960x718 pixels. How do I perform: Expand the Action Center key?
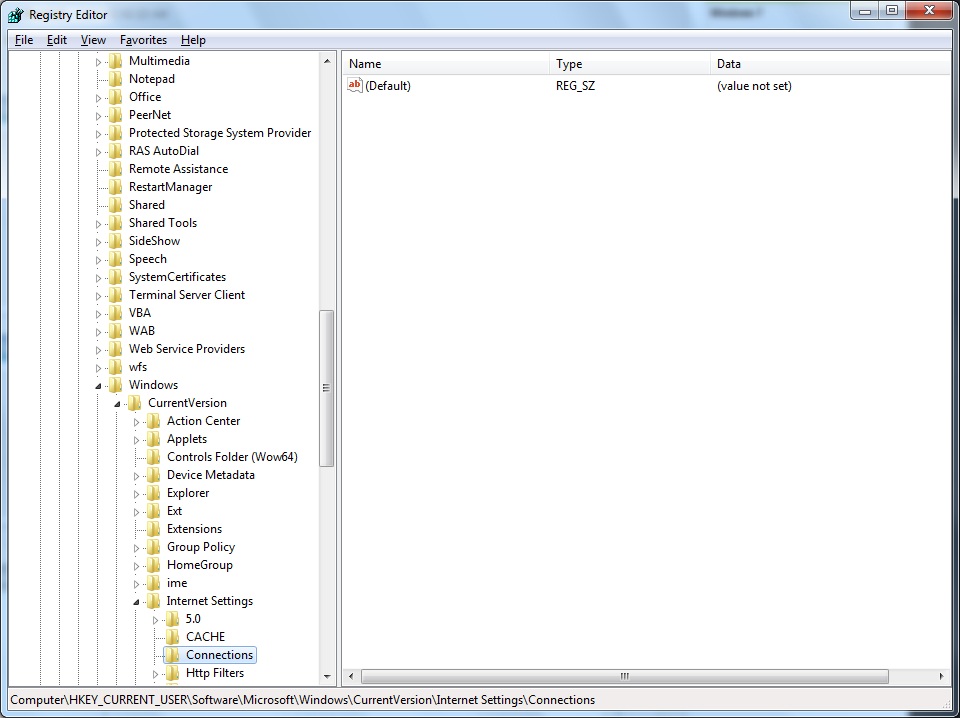click(x=136, y=422)
